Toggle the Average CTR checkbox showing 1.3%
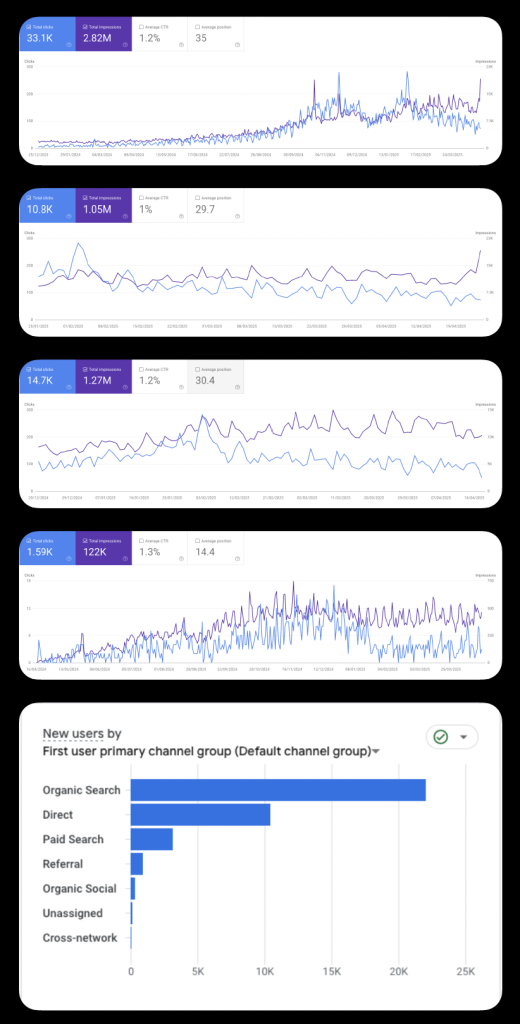 142,540
